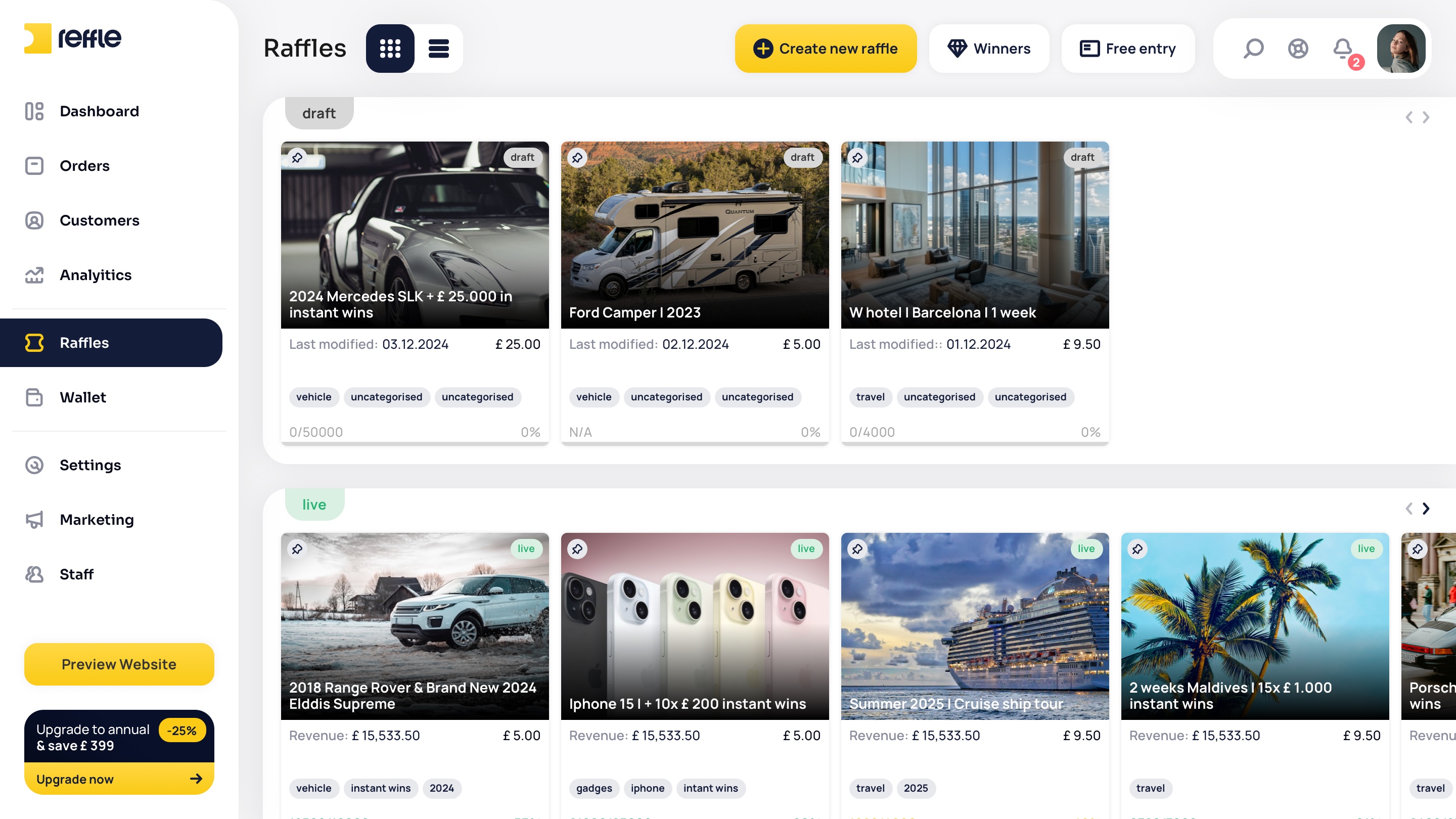Switch to list view
Screen dimensions: 1456x819
tap(439, 49)
